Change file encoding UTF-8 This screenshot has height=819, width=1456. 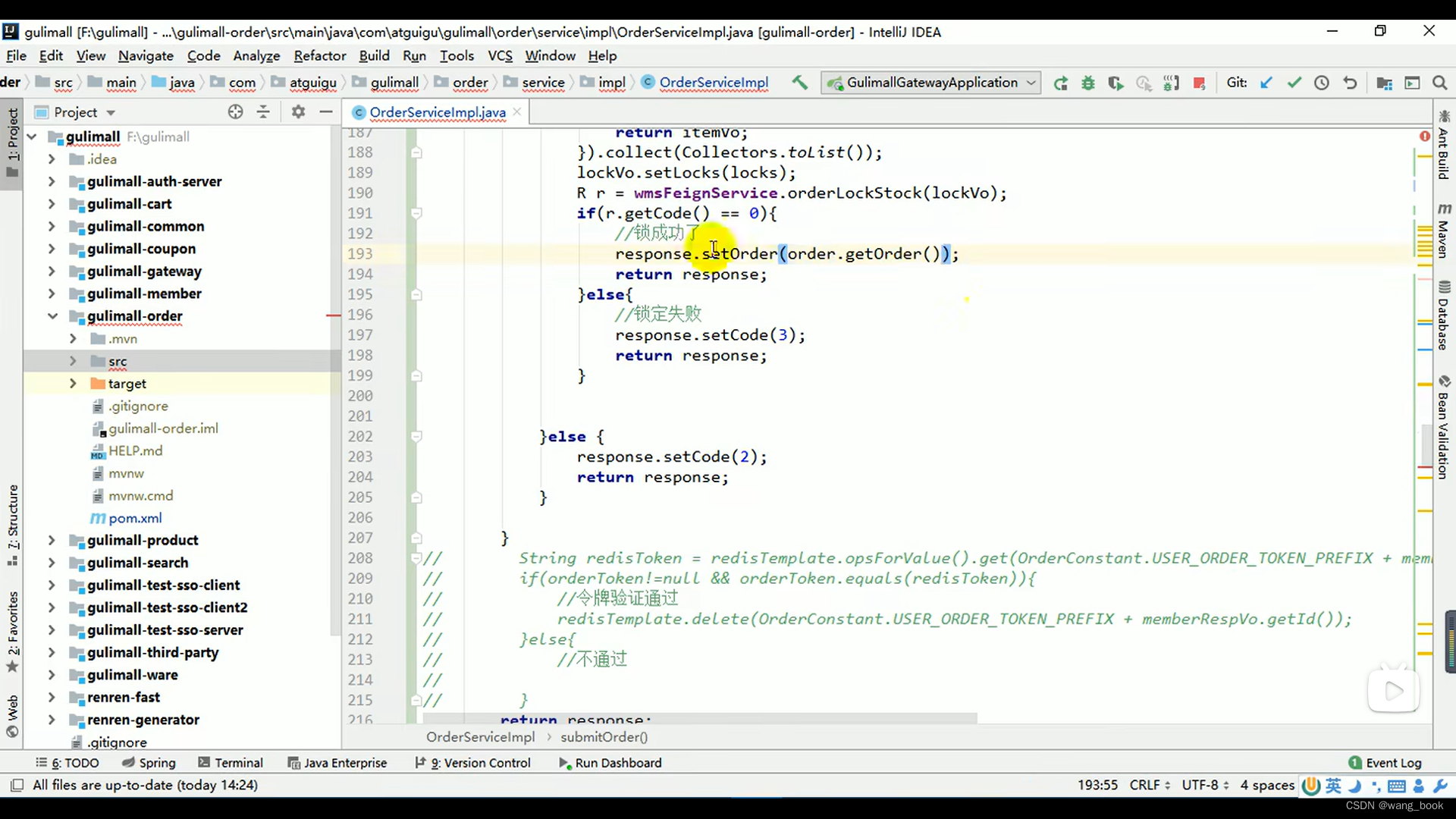(x=1206, y=785)
